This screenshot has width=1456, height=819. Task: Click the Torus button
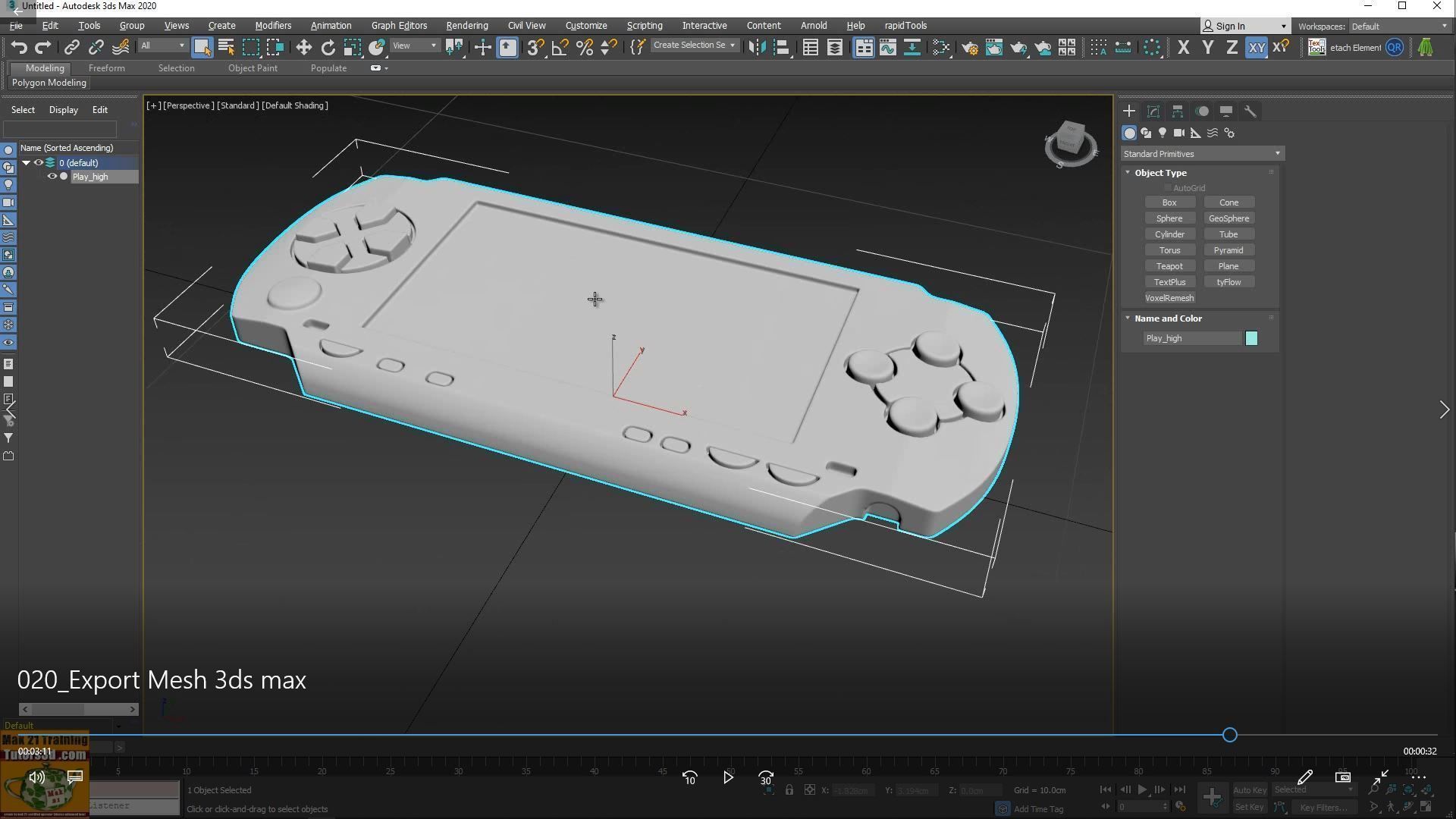1169,251
